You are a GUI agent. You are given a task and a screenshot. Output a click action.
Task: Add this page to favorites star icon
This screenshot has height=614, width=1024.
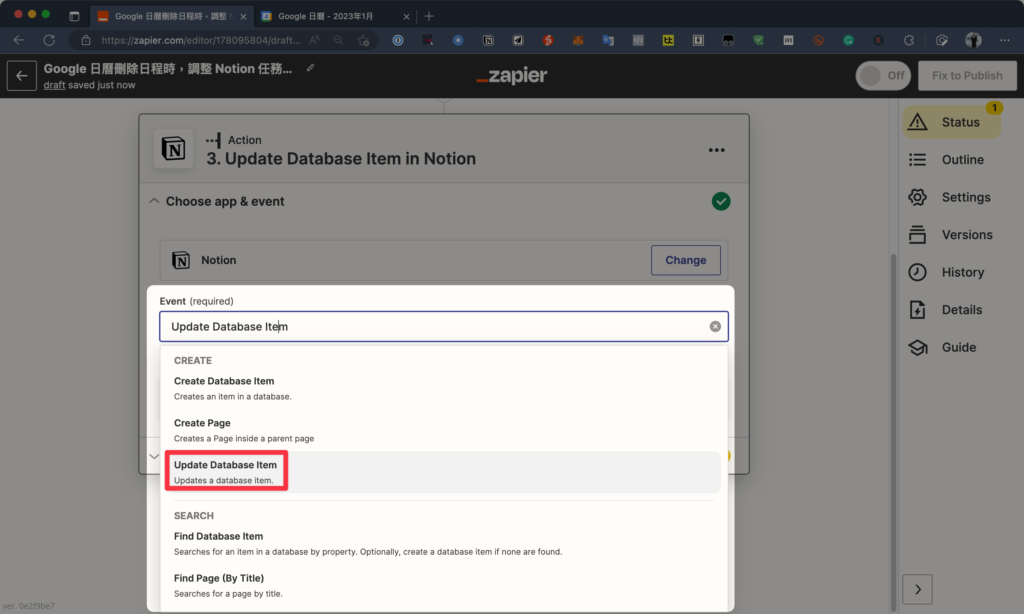tap(364, 40)
